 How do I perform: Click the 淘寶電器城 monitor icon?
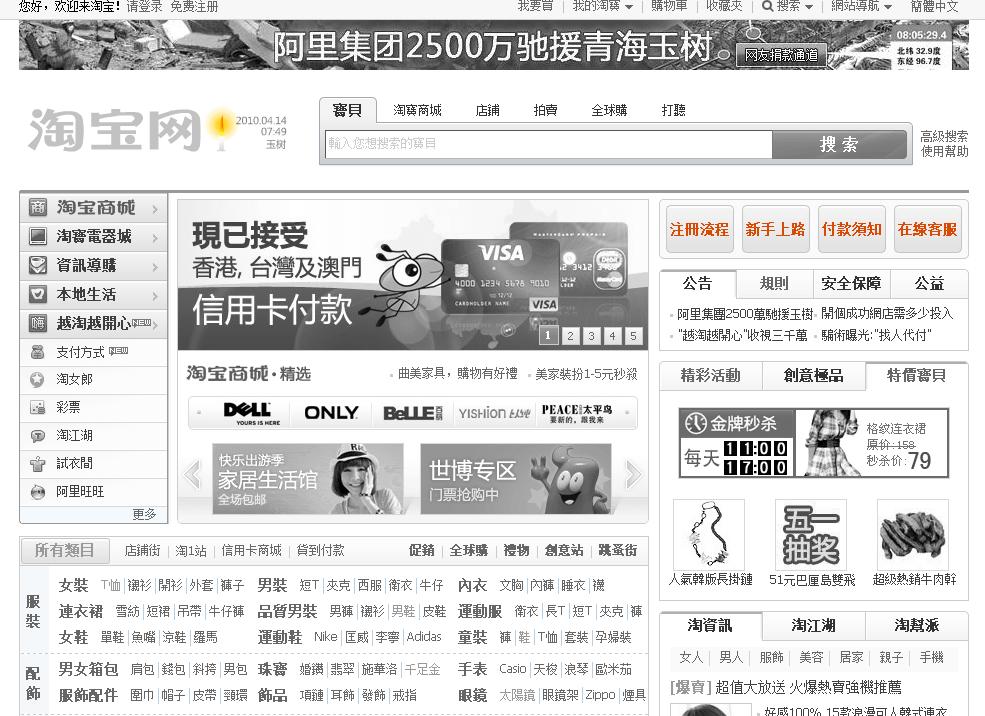click(38, 236)
